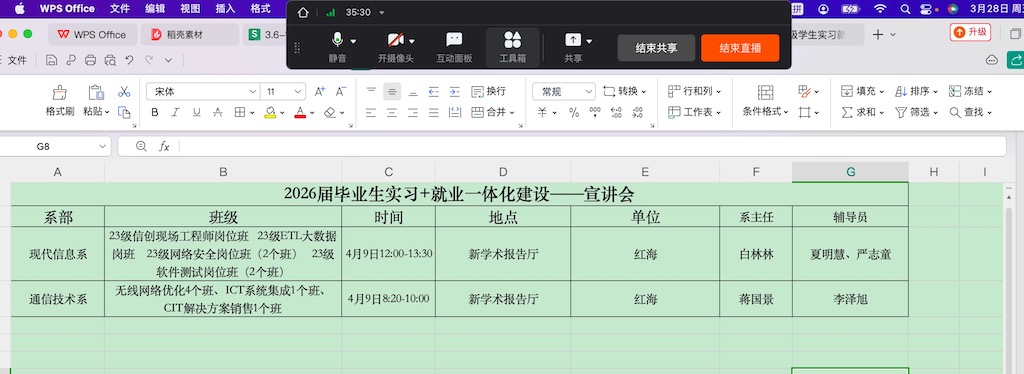The width and height of the screenshot is (1024, 374).
Task: Click the Save icon in the quick toolbar
Action: tap(52, 60)
